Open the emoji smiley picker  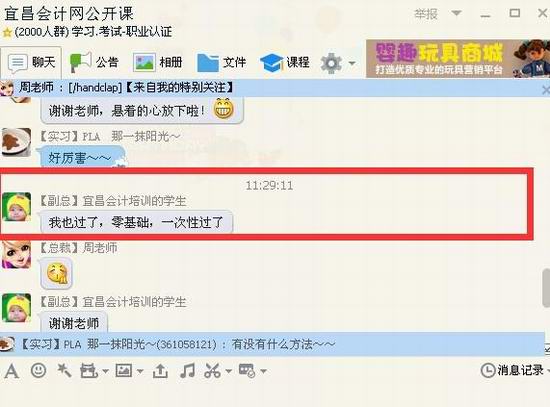(x=39, y=370)
